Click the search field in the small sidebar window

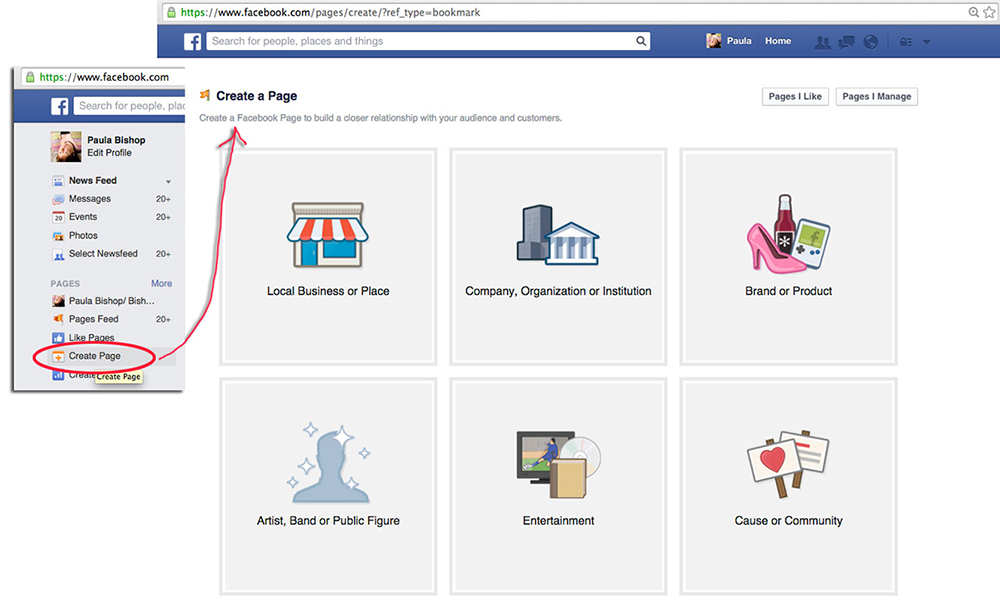pyautogui.click(x=129, y=106)
